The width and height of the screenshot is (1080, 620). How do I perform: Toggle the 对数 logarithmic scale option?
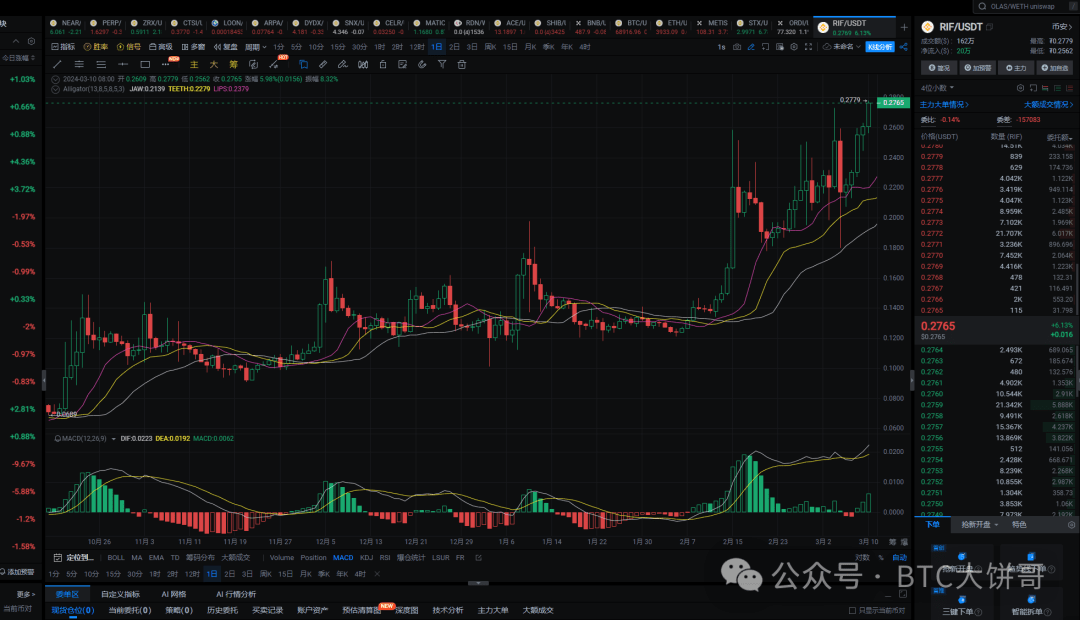pyautogui.click(x=861, y=557)
